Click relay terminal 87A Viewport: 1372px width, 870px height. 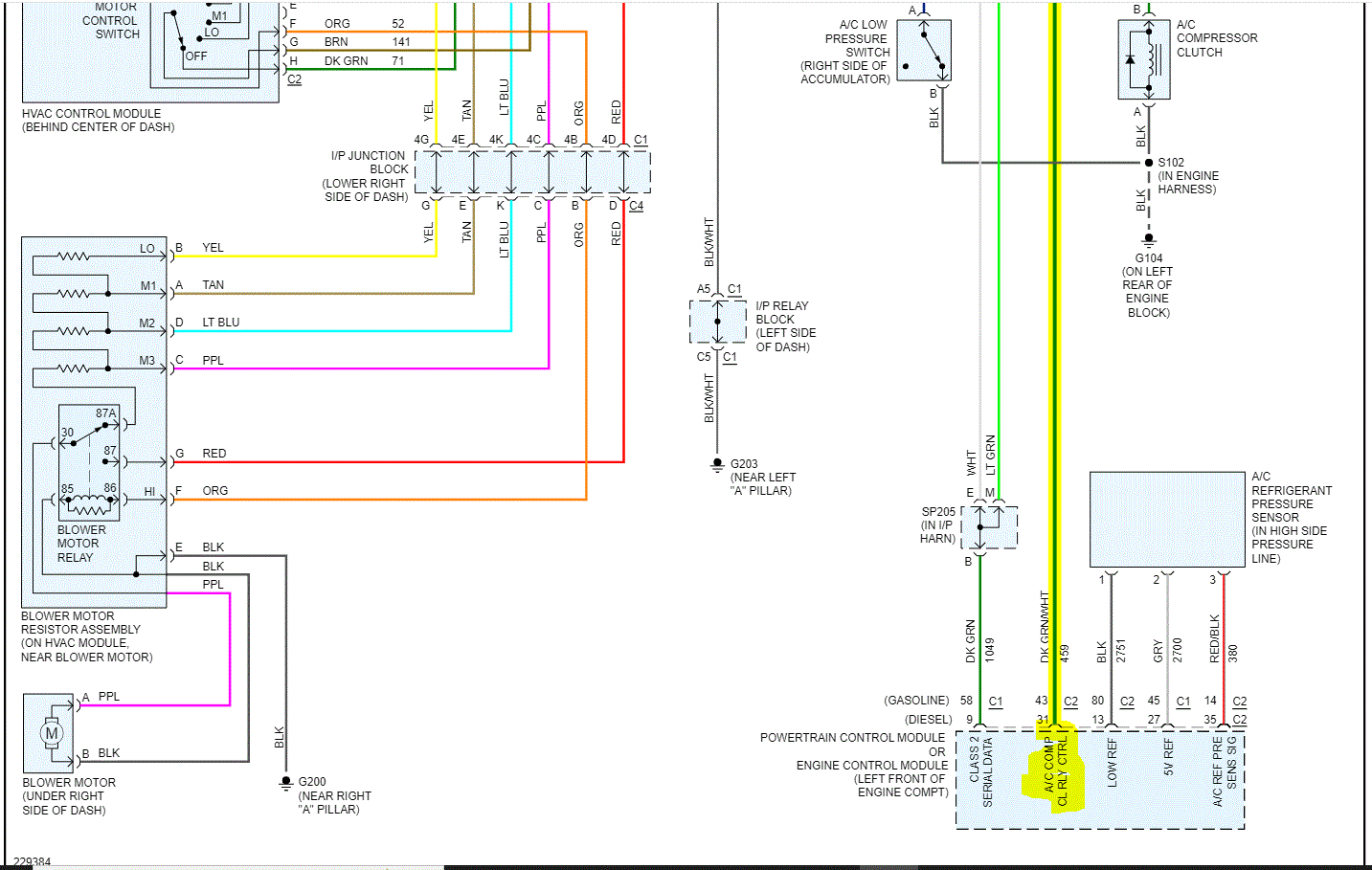[x=105, y=413]
